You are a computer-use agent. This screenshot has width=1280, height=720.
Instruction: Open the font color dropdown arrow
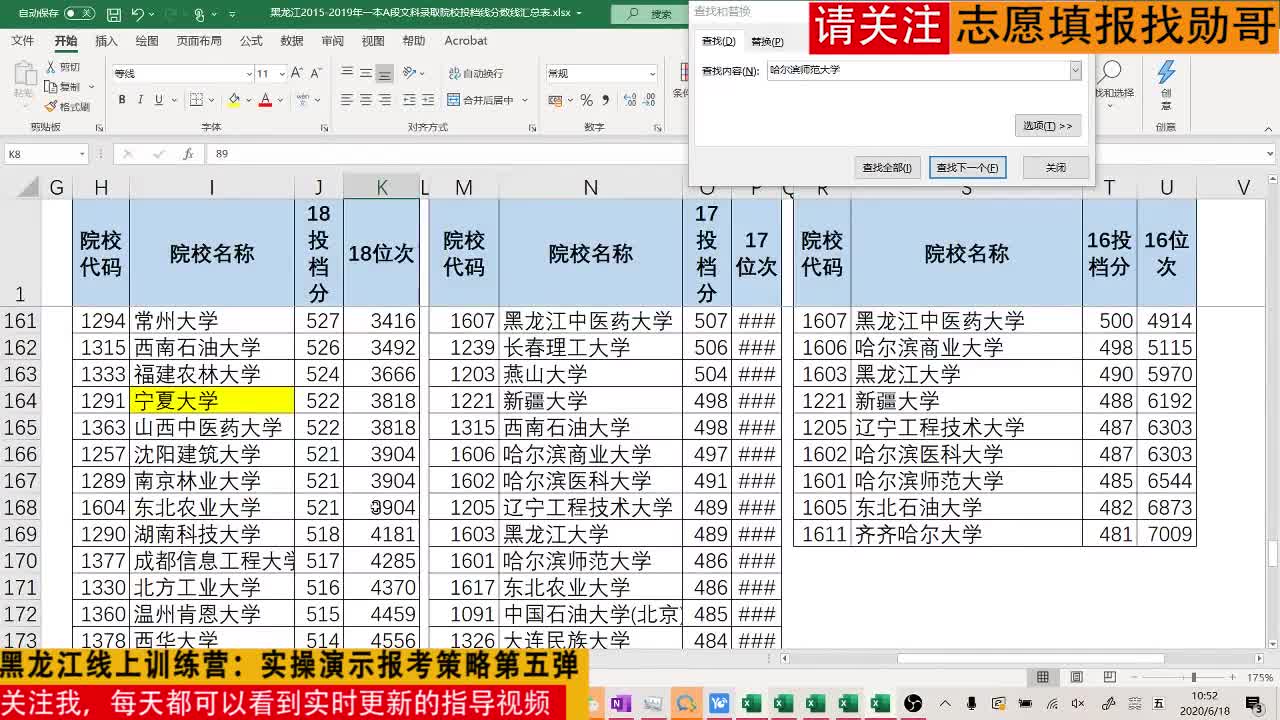(280, 100)
